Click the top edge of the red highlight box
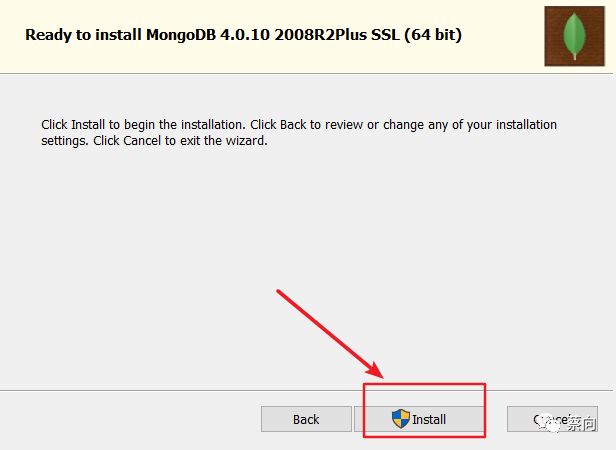Screen dimensions: 616x450 424,384
